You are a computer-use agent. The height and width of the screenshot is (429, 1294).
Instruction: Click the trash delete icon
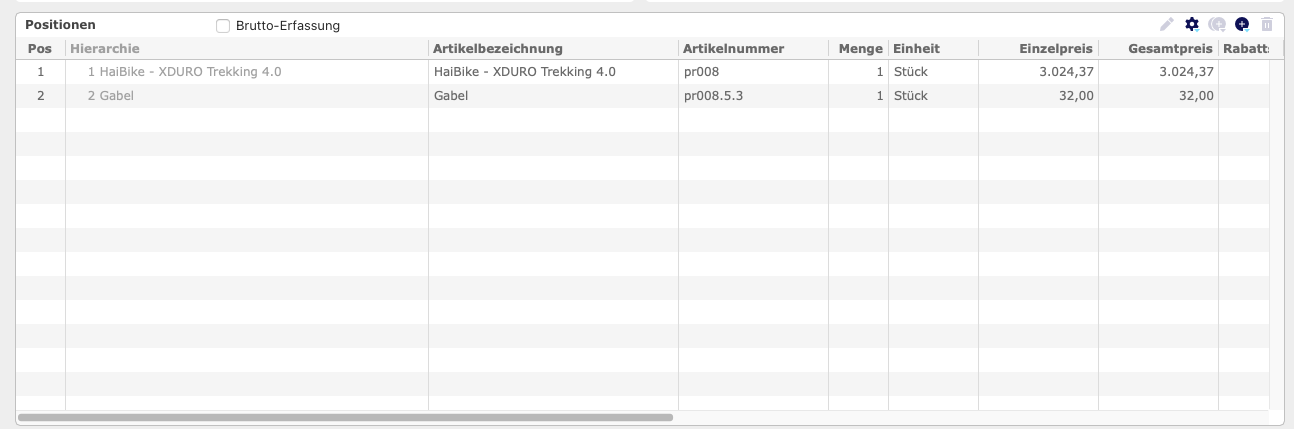point(1267,24)
